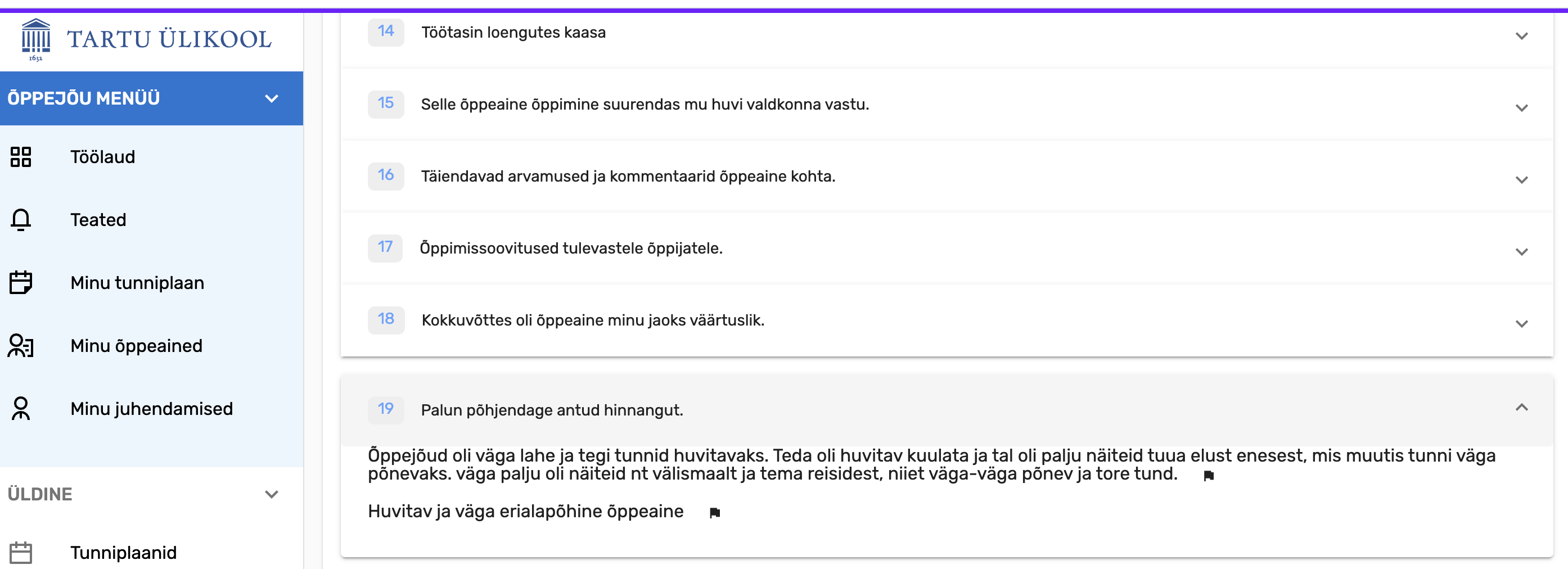The height and width of the screenshot is (569, 1568).
Task: Expand question 15 about interest in the field
Action: tap(1521, 108)
